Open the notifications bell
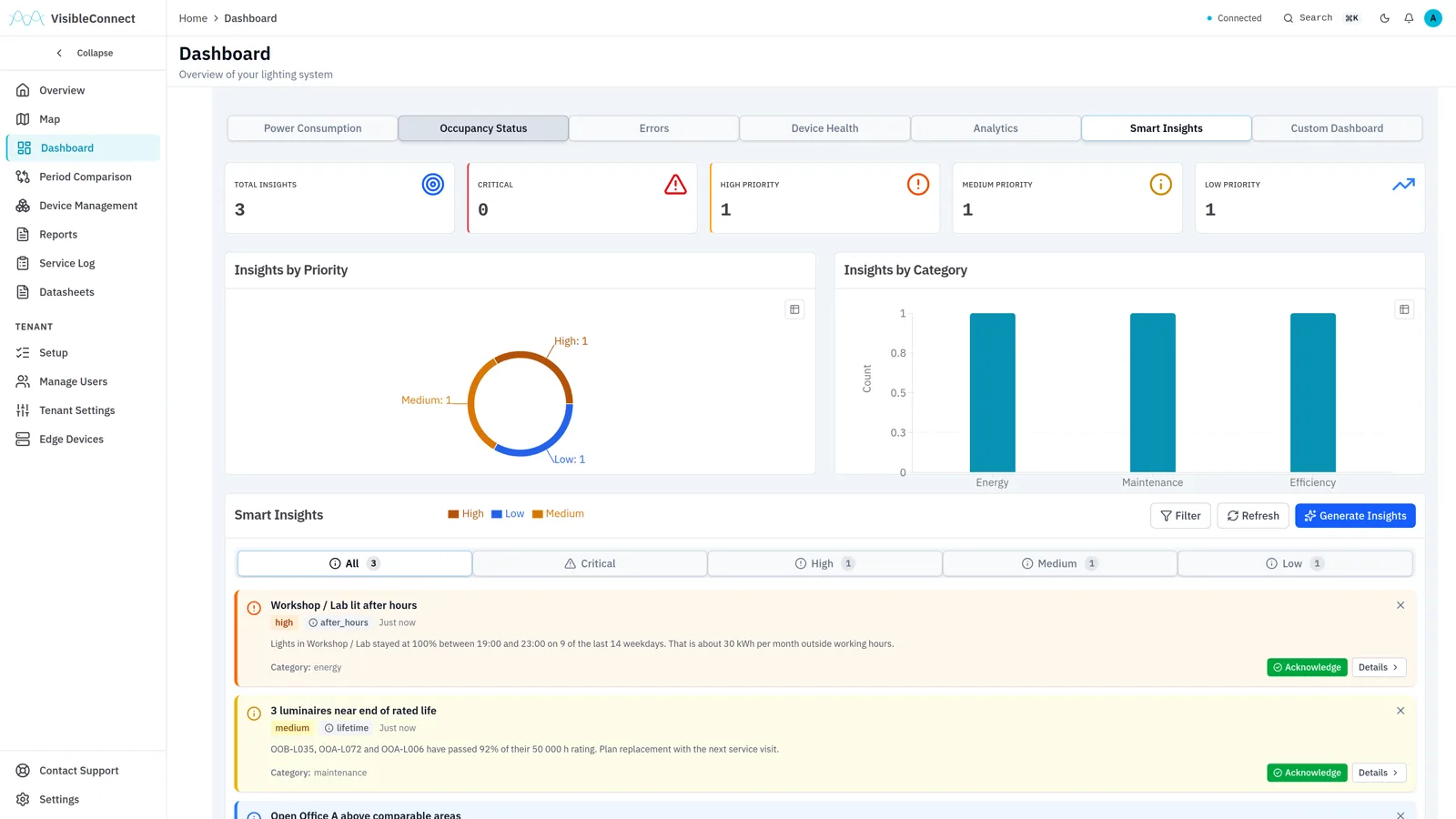Image resolution: width=1456 pixels, height=819 pixels. point(1409,18)
